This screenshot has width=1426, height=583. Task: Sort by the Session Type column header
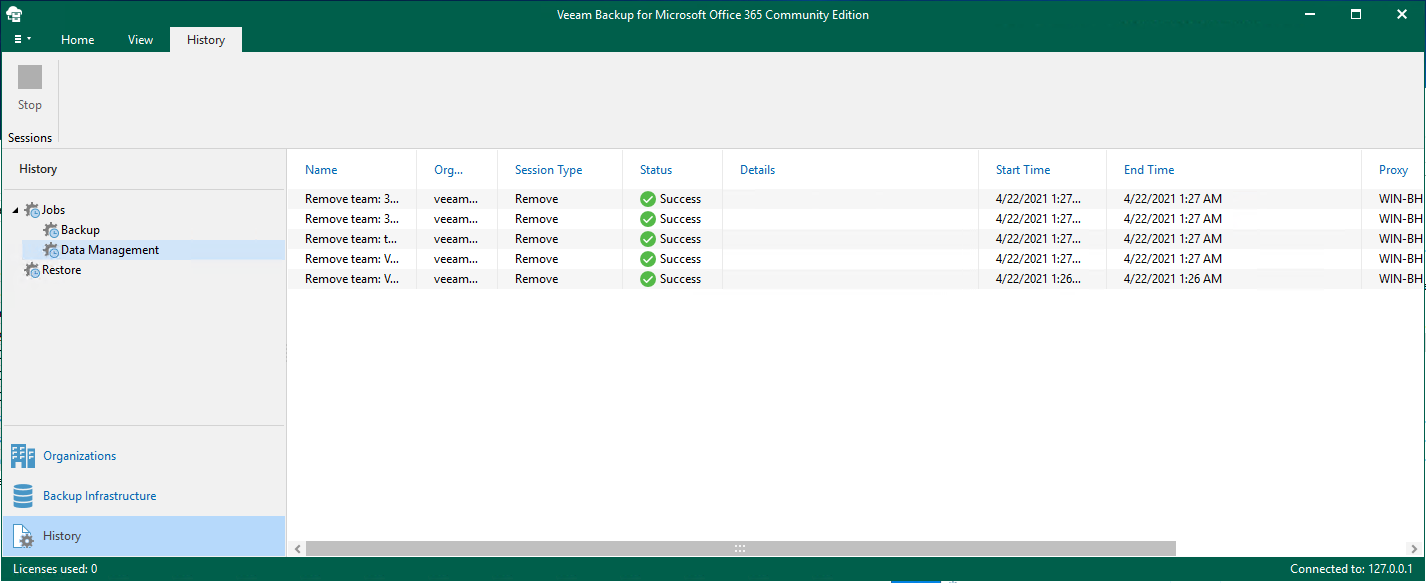[x=548, y=170]
